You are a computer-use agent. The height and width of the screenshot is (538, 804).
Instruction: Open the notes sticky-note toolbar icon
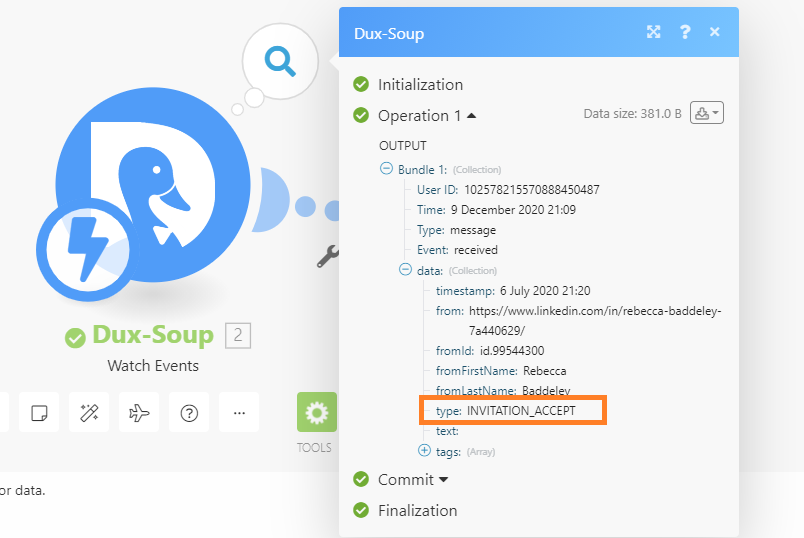[39, 412]
